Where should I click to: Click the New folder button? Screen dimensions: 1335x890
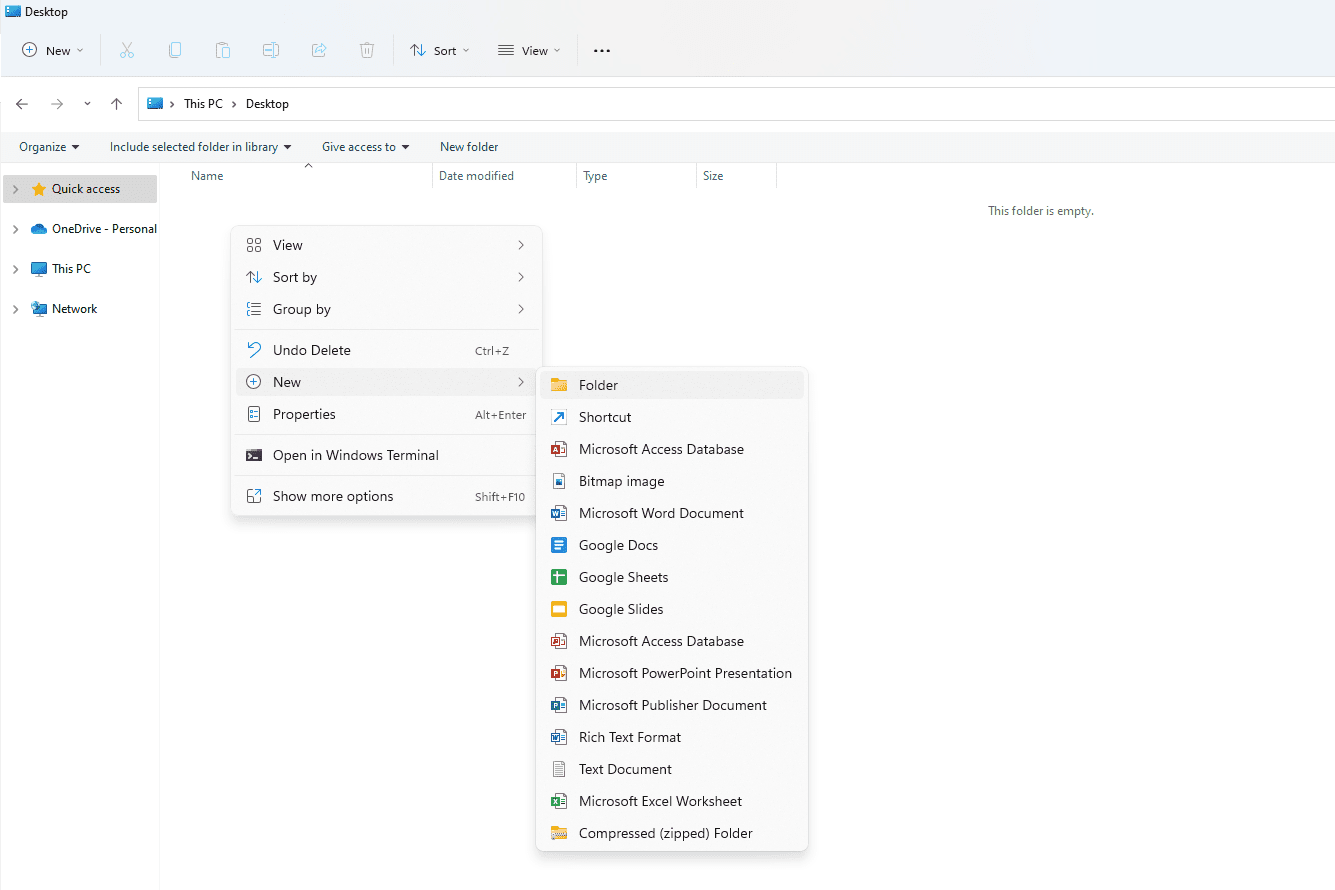click(x=469, y=147)
